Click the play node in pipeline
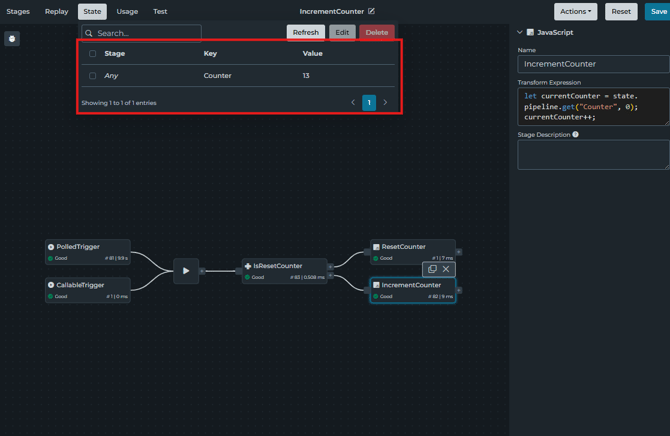The height and width of the screenshot is (436, 670). 186,271
